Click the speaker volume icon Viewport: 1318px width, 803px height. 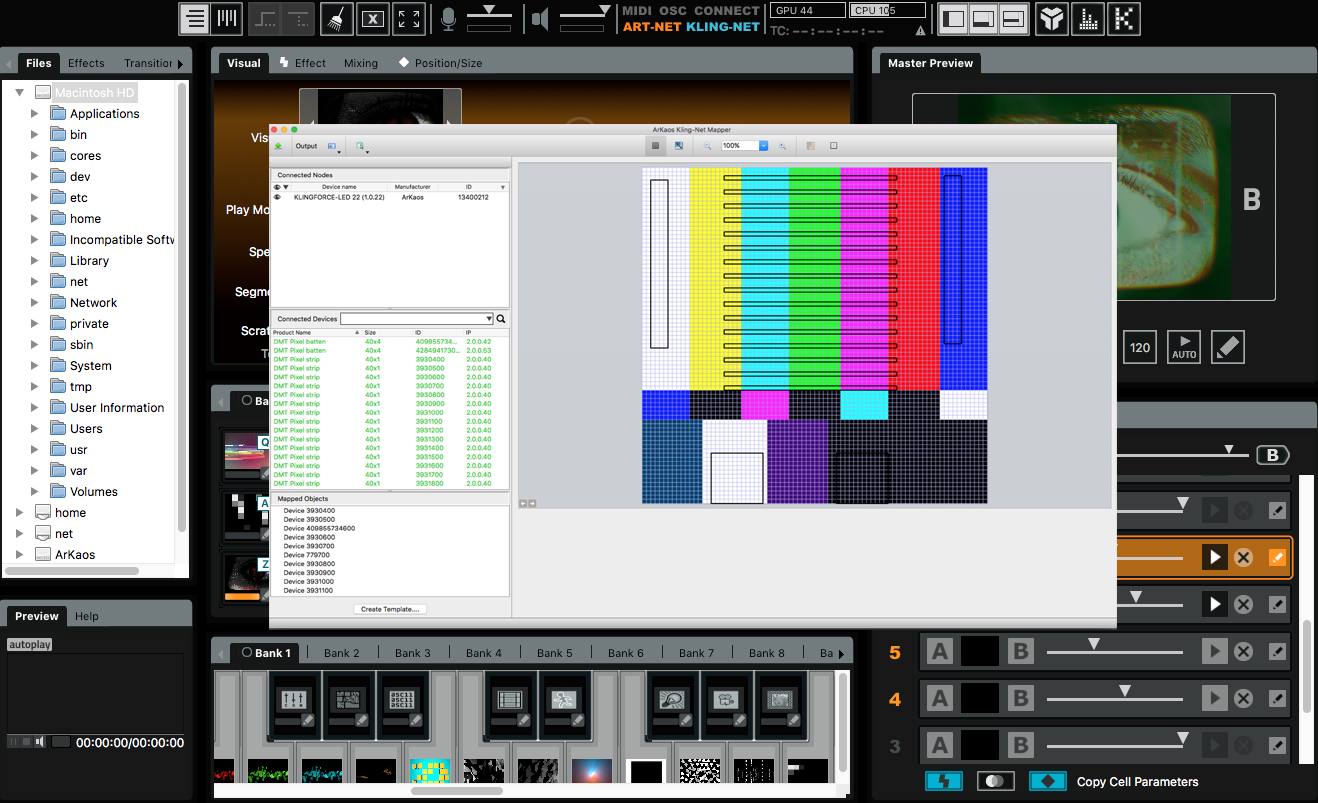tap(540, 19)
